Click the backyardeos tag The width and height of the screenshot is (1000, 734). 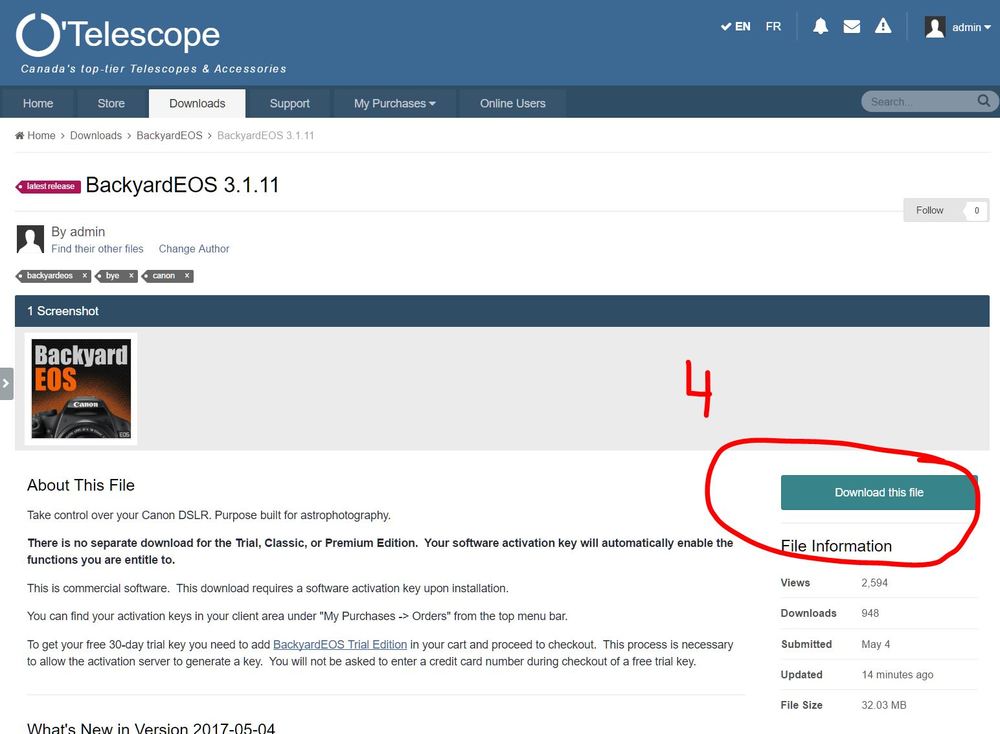click(x=49, y=275)
